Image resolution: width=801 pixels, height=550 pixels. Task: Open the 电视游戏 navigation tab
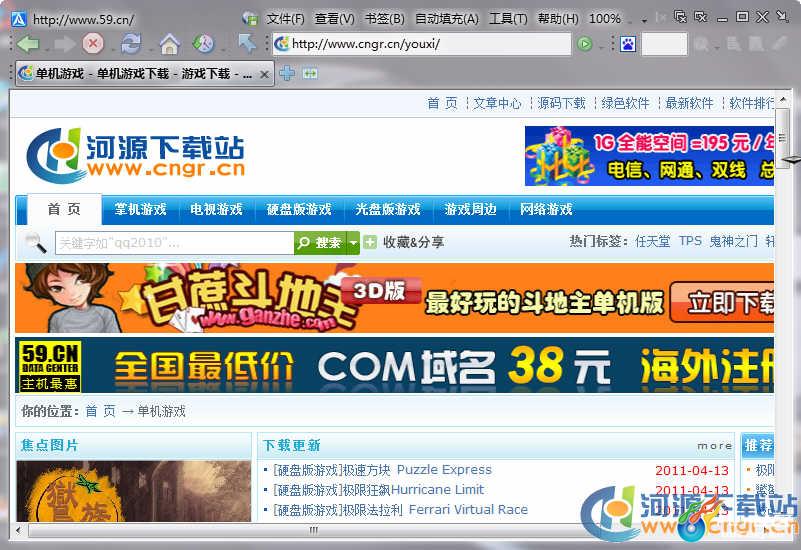point(216,209)
